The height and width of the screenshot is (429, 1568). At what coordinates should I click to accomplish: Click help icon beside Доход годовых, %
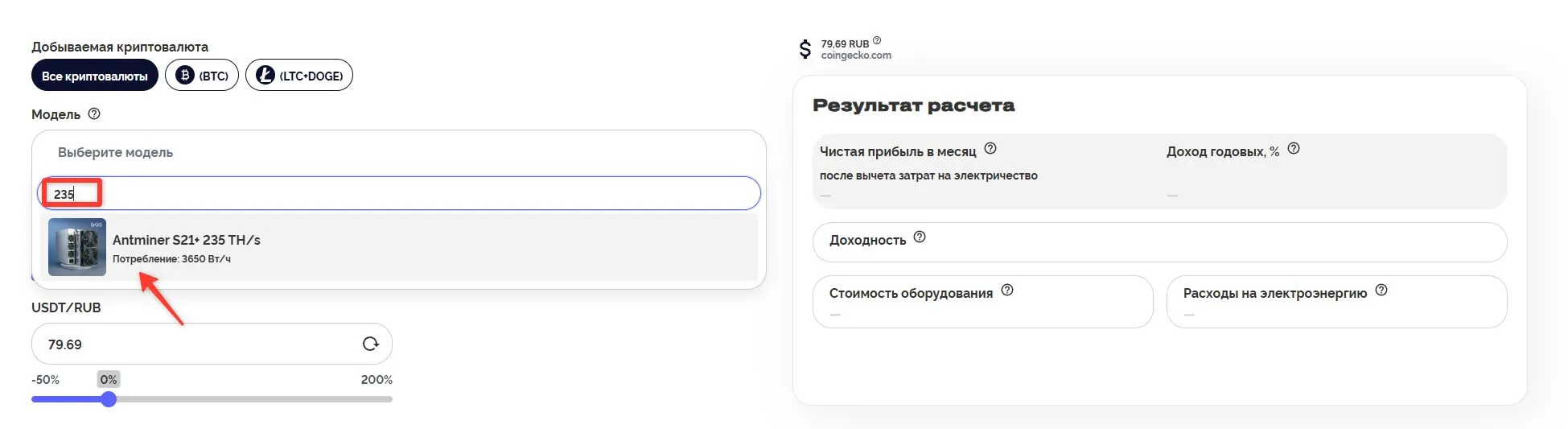[1294, 149]
